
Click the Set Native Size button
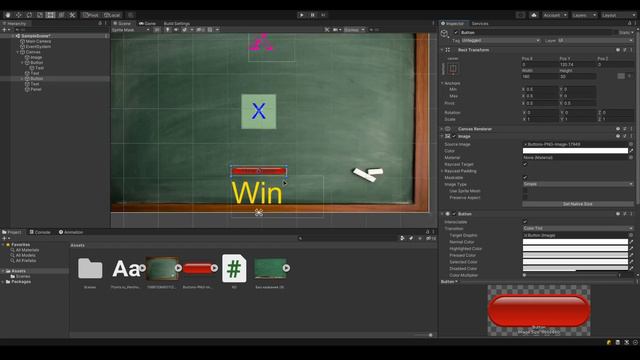click(578, 204)
